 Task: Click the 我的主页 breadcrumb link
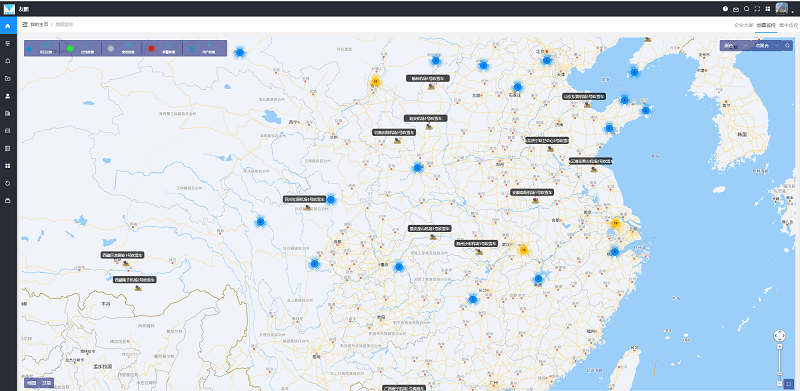click(38, 25)
